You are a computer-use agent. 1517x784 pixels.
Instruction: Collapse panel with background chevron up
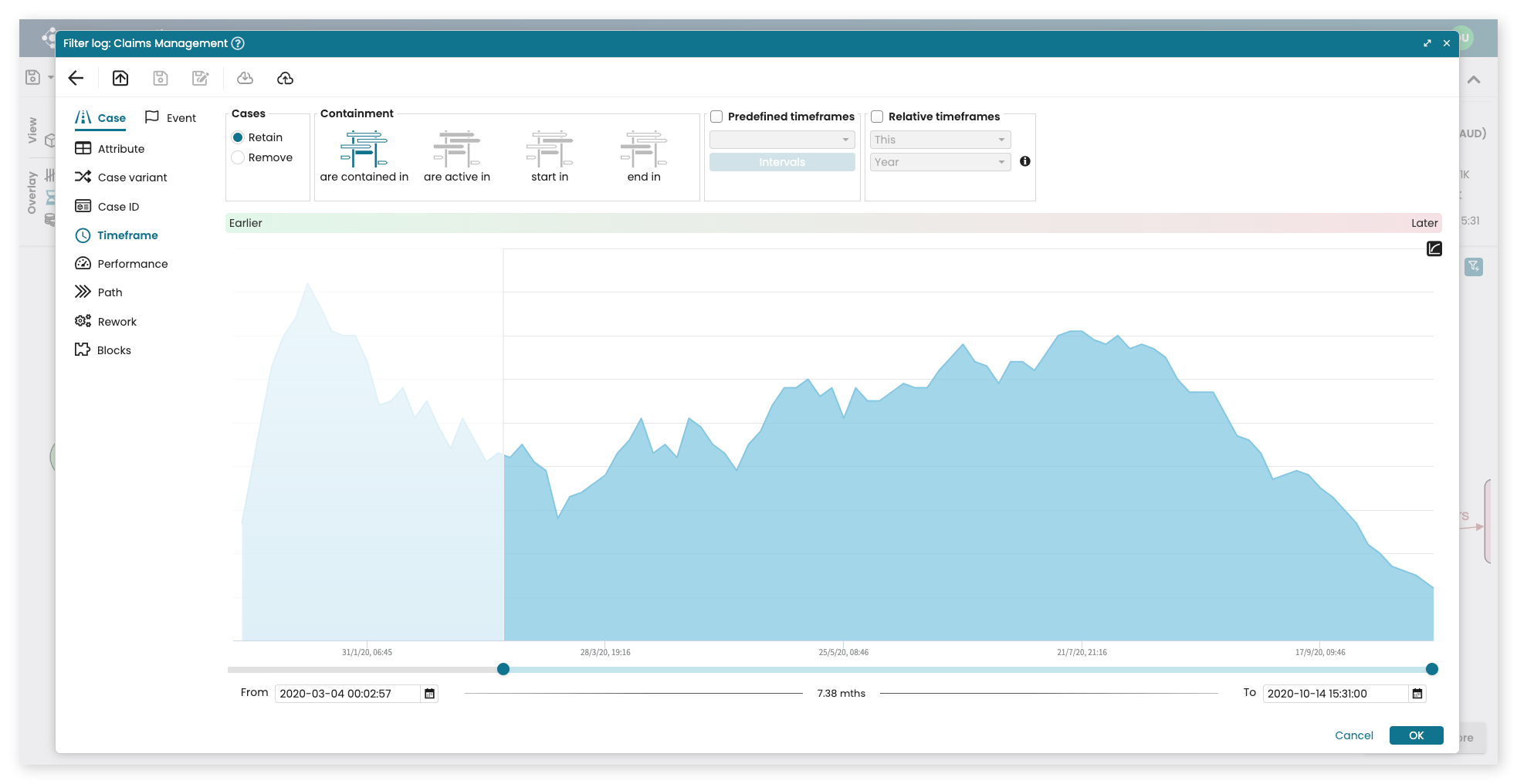(x=1474, y=79)
